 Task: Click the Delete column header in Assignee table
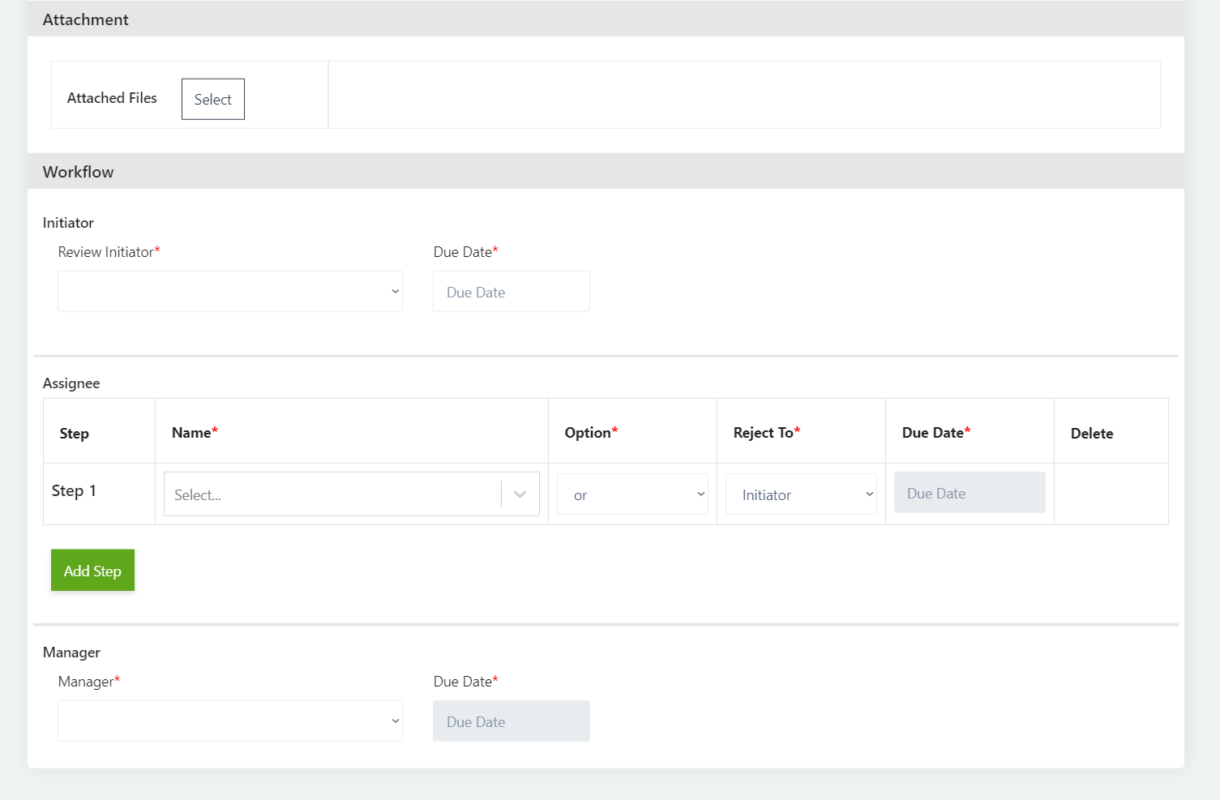click(1091, 432)
